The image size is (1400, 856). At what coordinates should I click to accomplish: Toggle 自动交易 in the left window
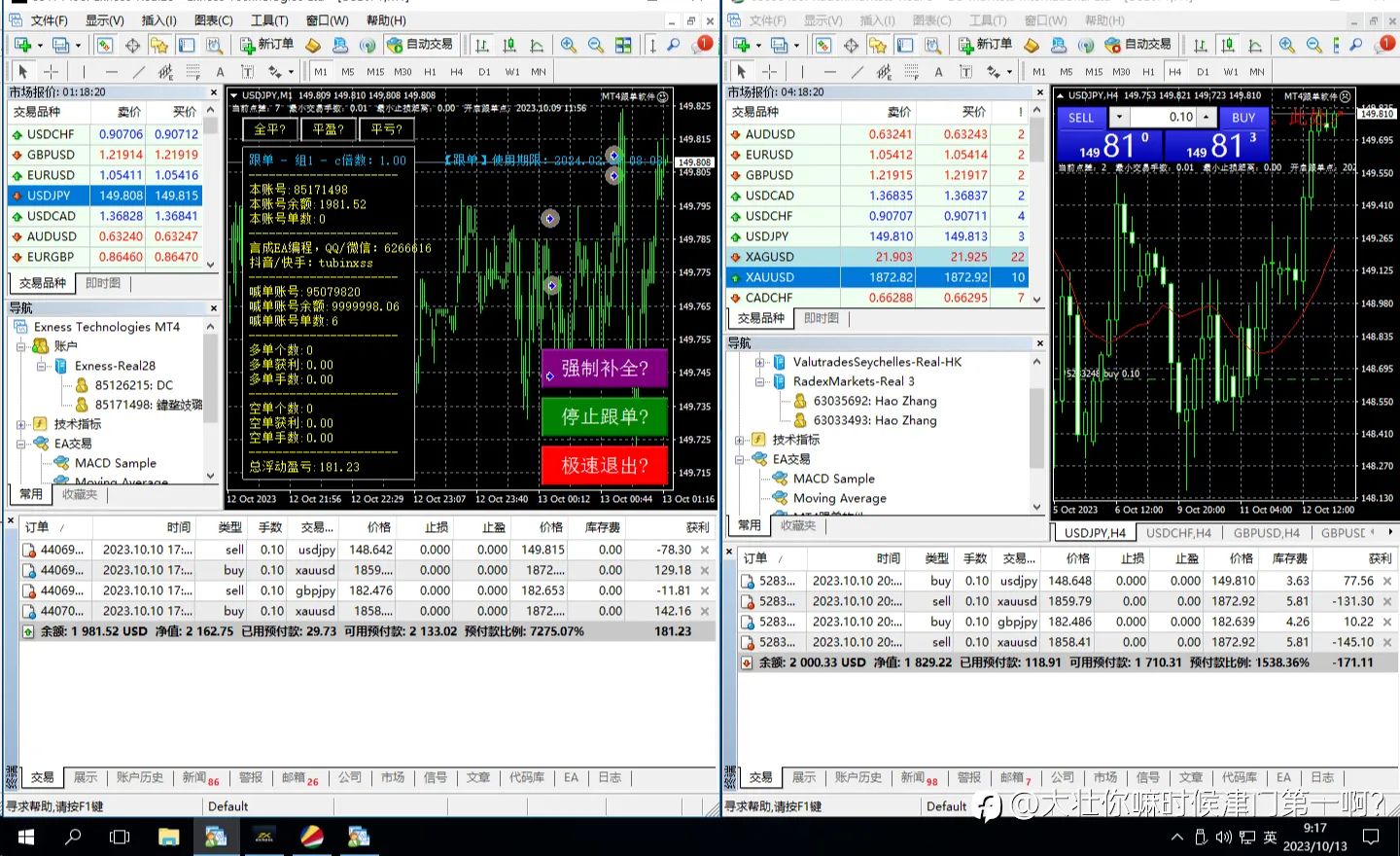pyautogui.click(x=420, y=45)
